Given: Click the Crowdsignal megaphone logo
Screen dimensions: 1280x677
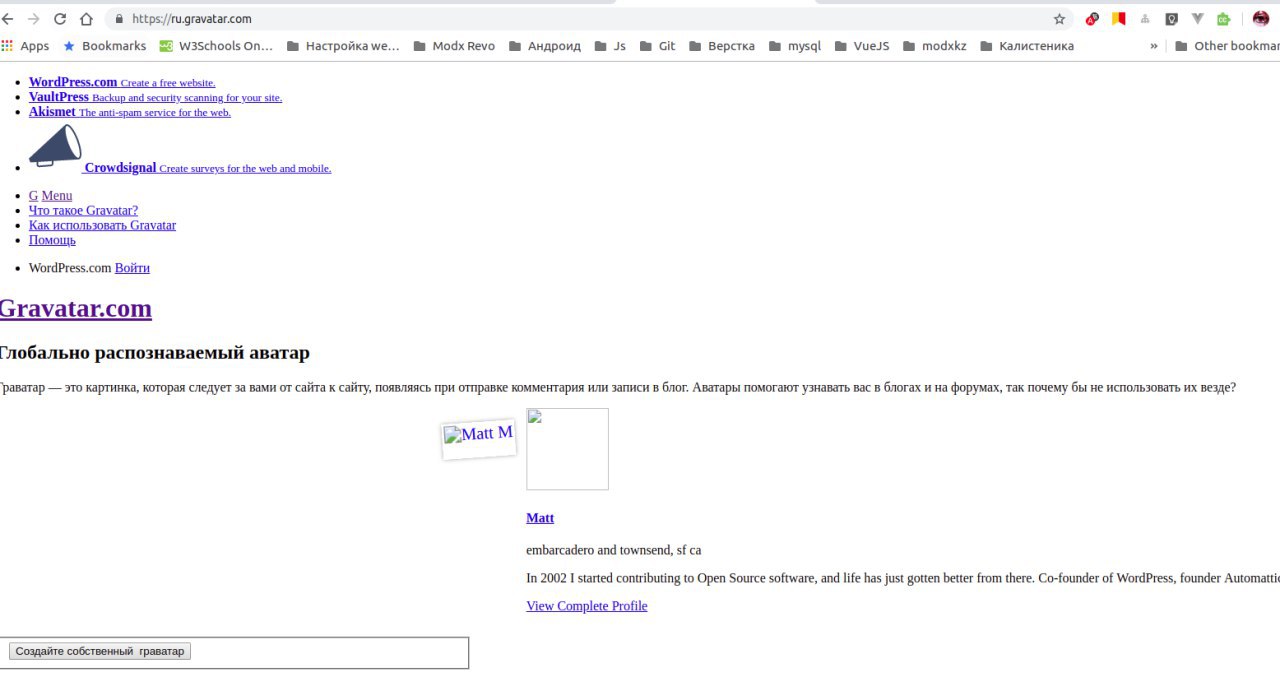Looking at the screenshot, I should click(55, 147).
